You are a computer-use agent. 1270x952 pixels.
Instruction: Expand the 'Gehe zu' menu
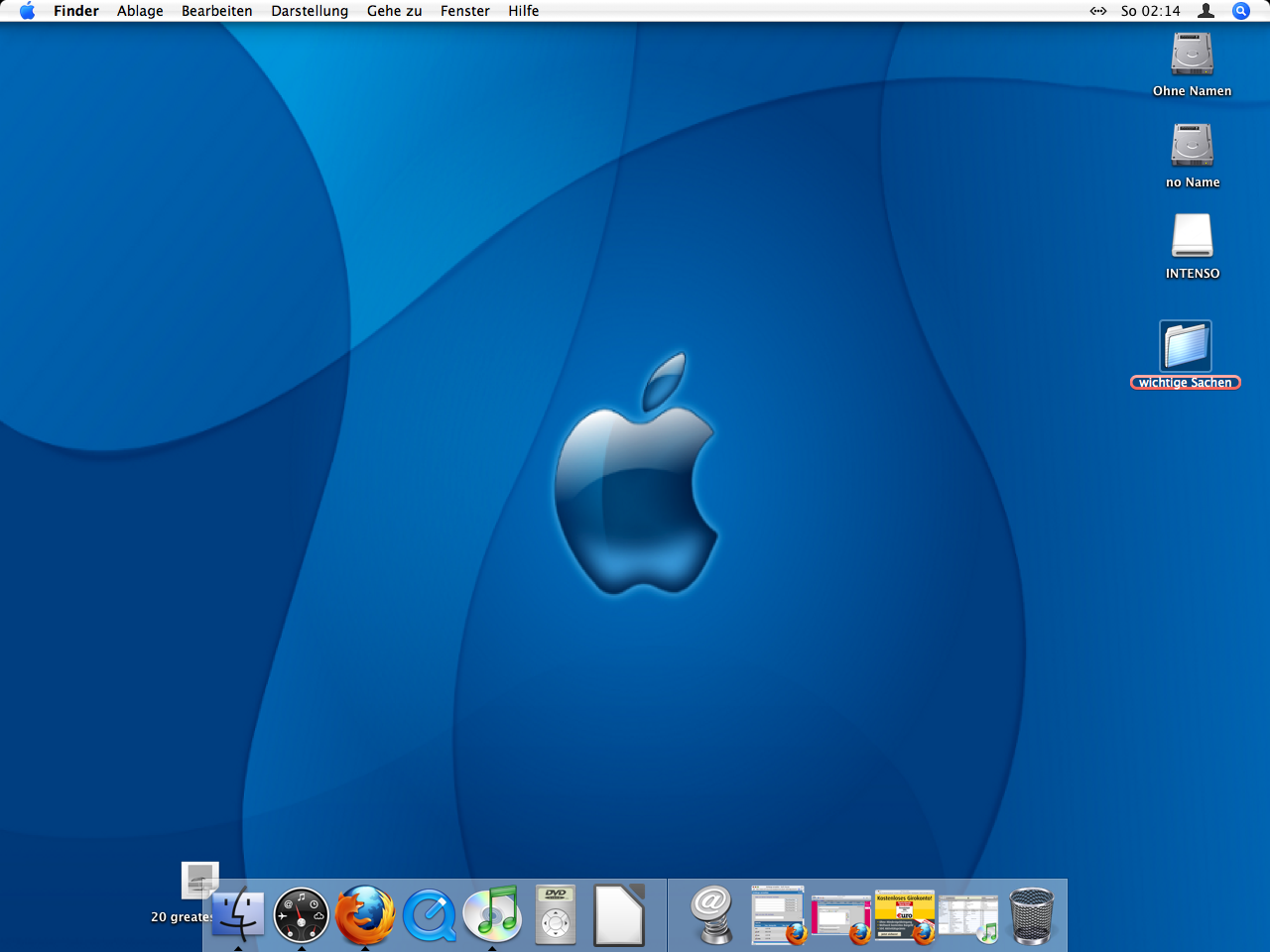[x=394, y=11]
